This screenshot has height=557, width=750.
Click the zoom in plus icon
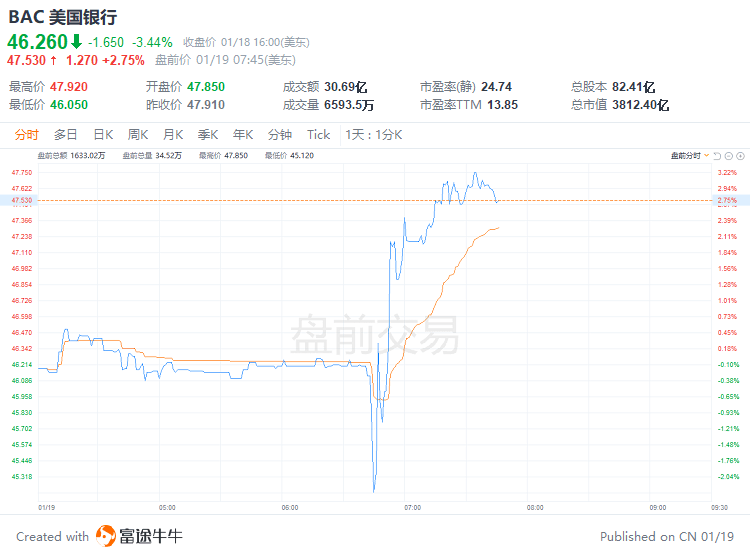point(740,156)
